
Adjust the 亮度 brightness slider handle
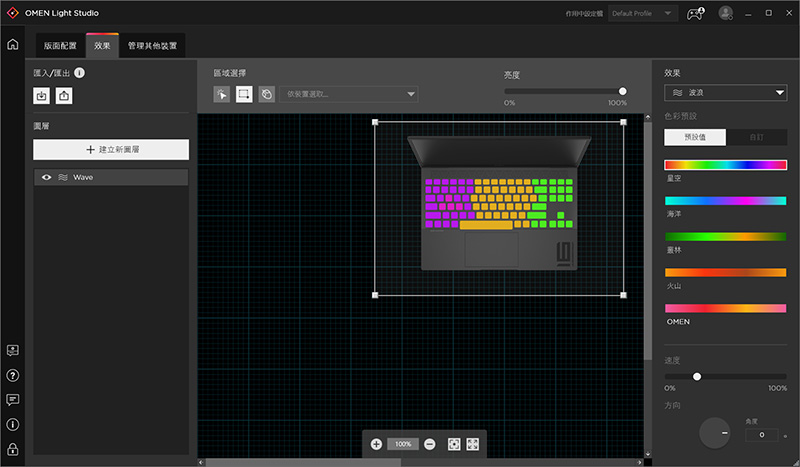click(622, 91)
